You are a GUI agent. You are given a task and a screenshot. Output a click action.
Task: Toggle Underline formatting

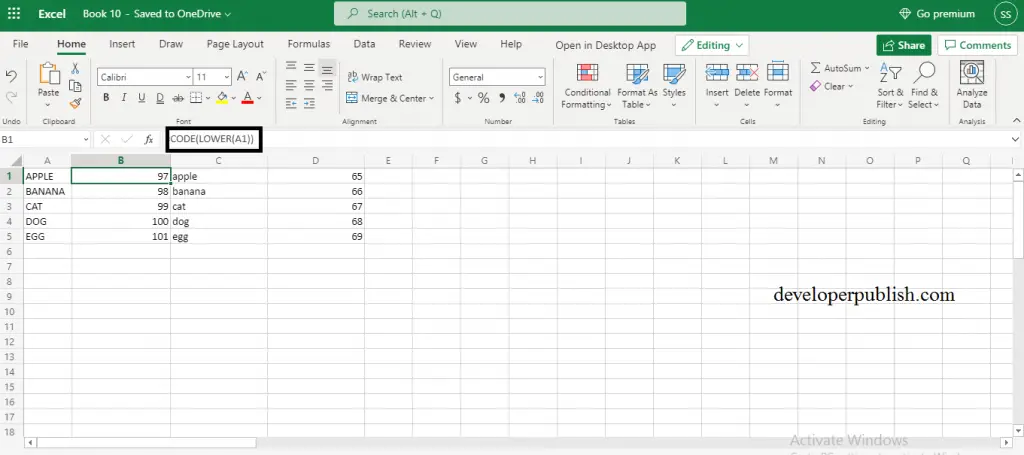click(x=142, y=98)
